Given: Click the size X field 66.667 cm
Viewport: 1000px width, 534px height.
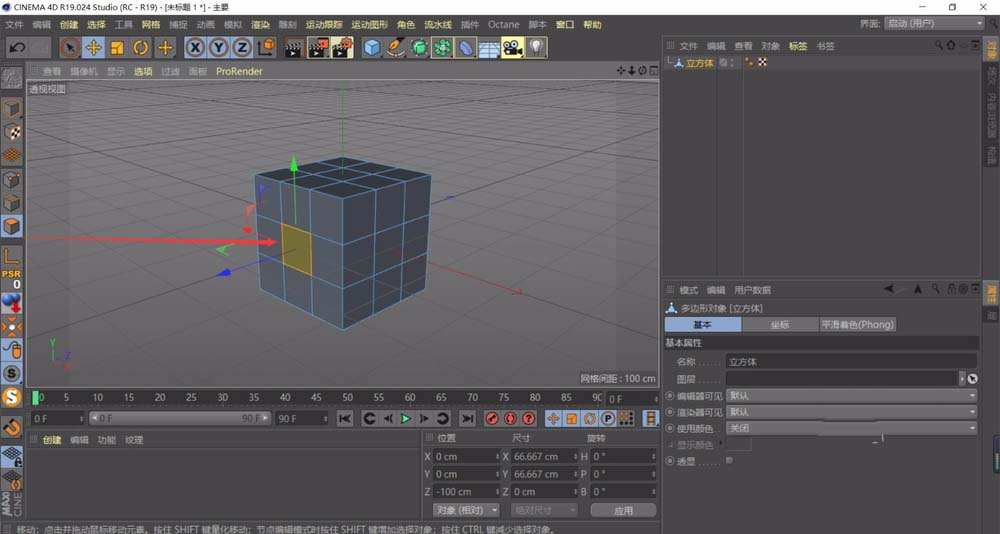Looking at the screenshot, I should pyautogui.click(x=544, y=456).
